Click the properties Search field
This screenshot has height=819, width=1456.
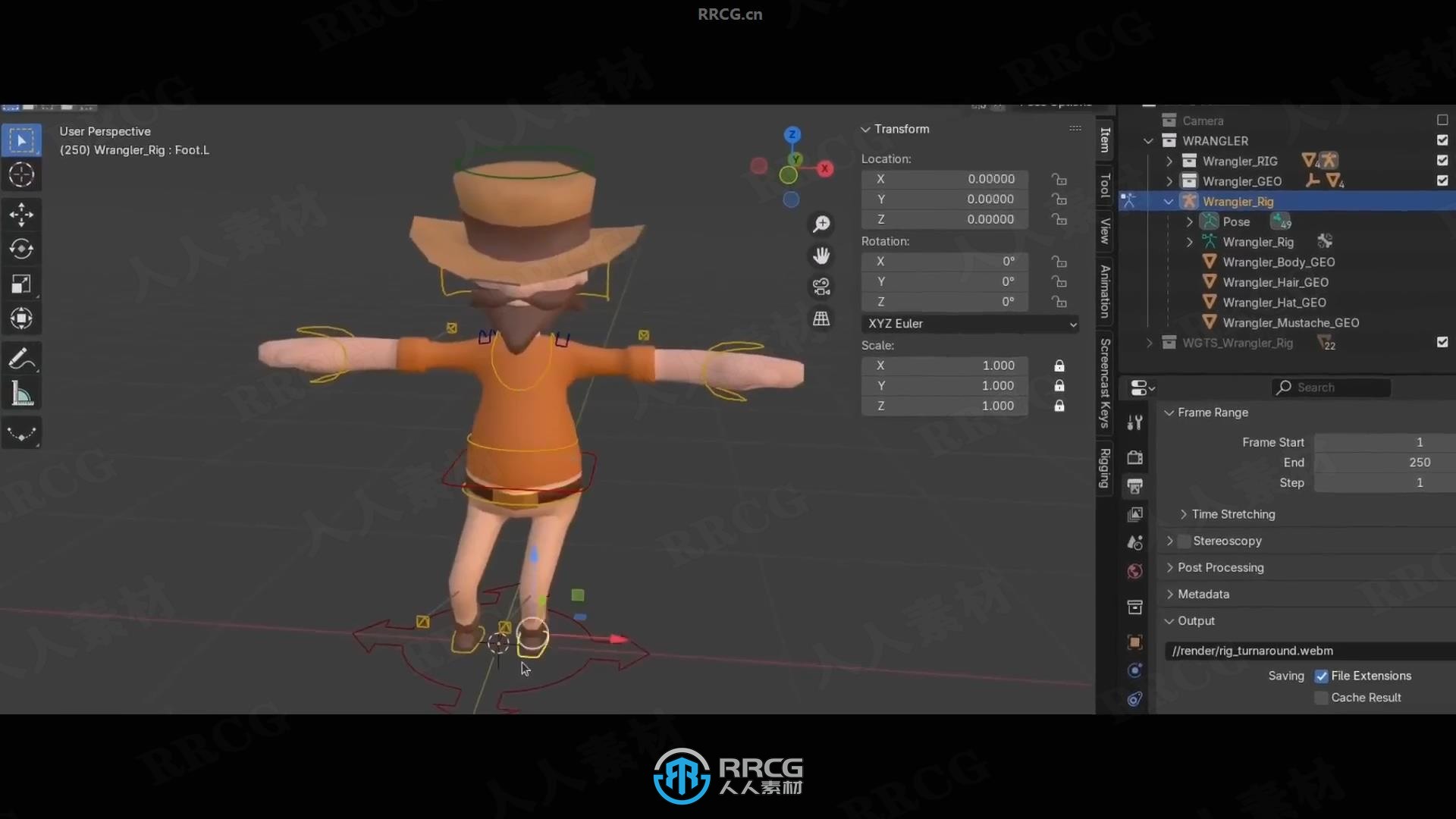coord(1332,388)
